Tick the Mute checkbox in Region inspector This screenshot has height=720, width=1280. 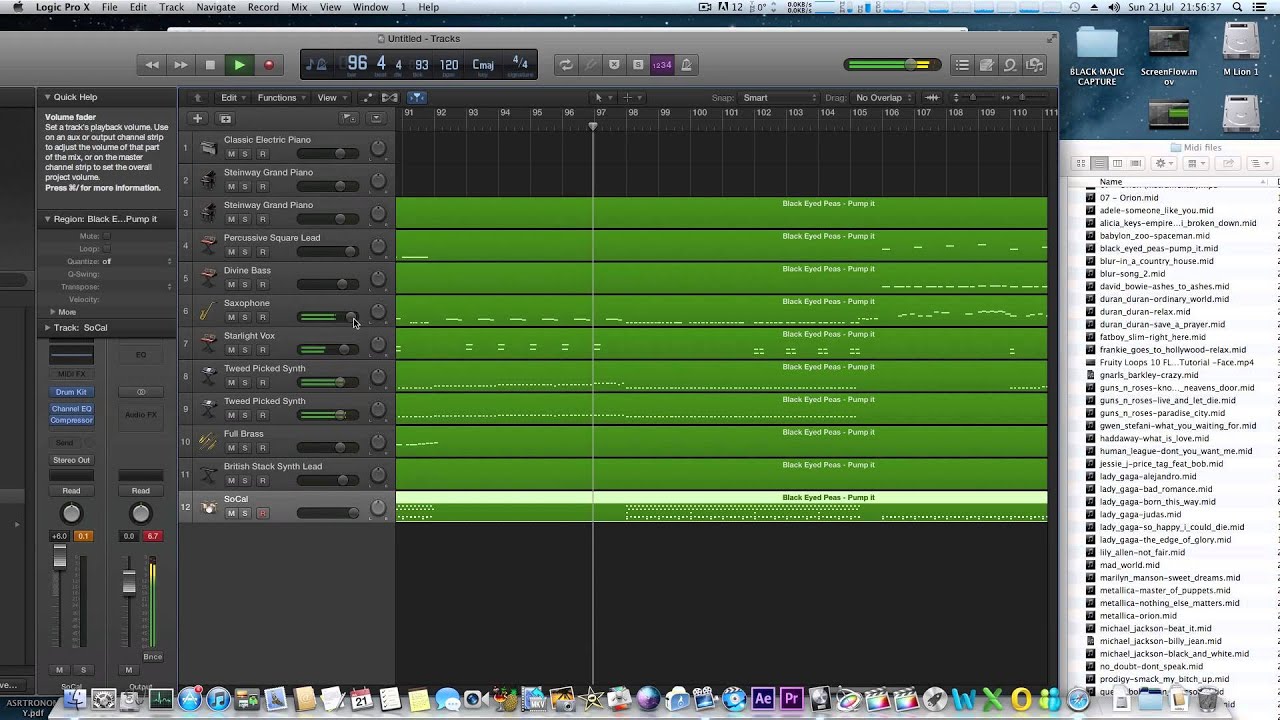107,236
